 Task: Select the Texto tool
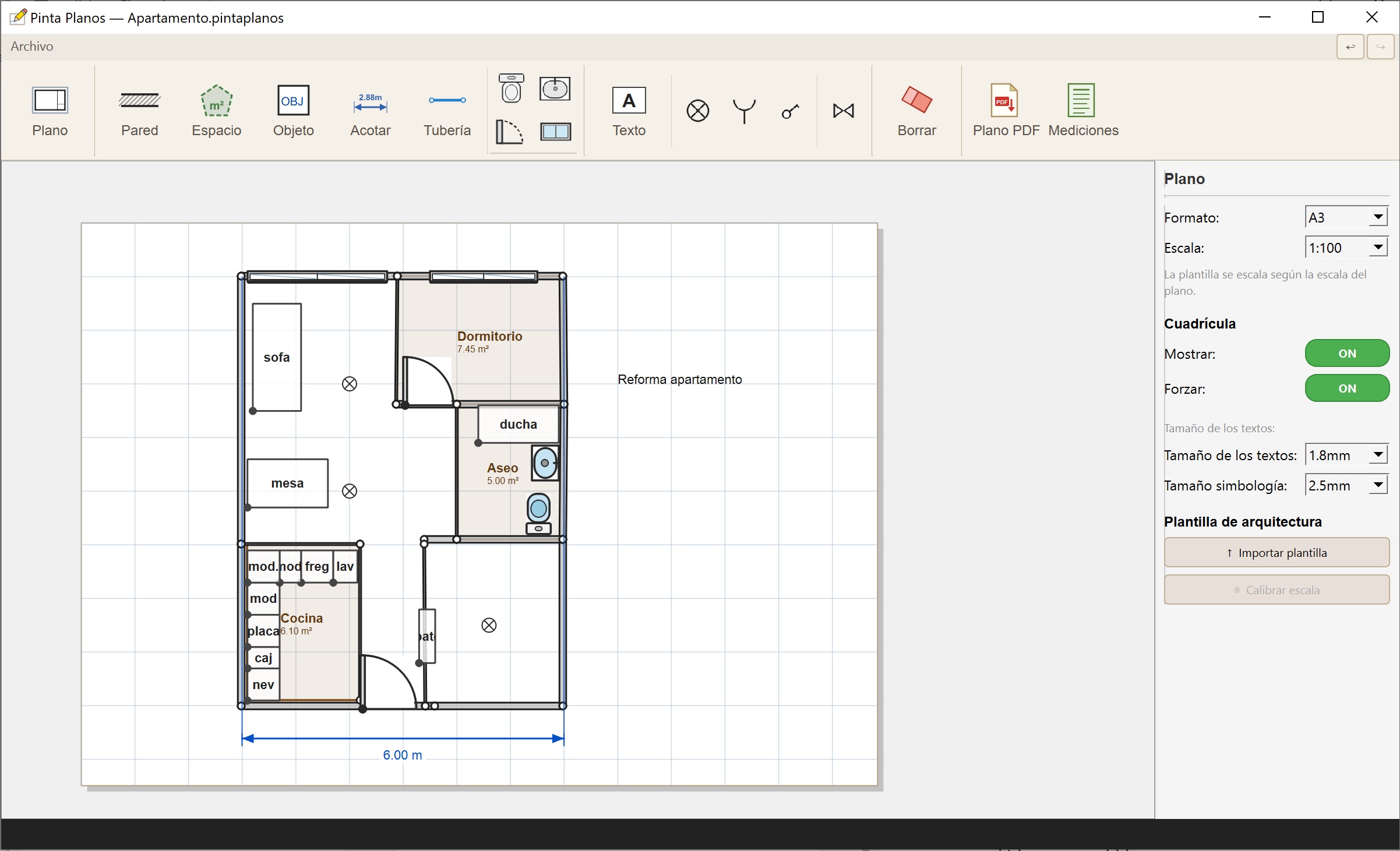pos(629,111)
